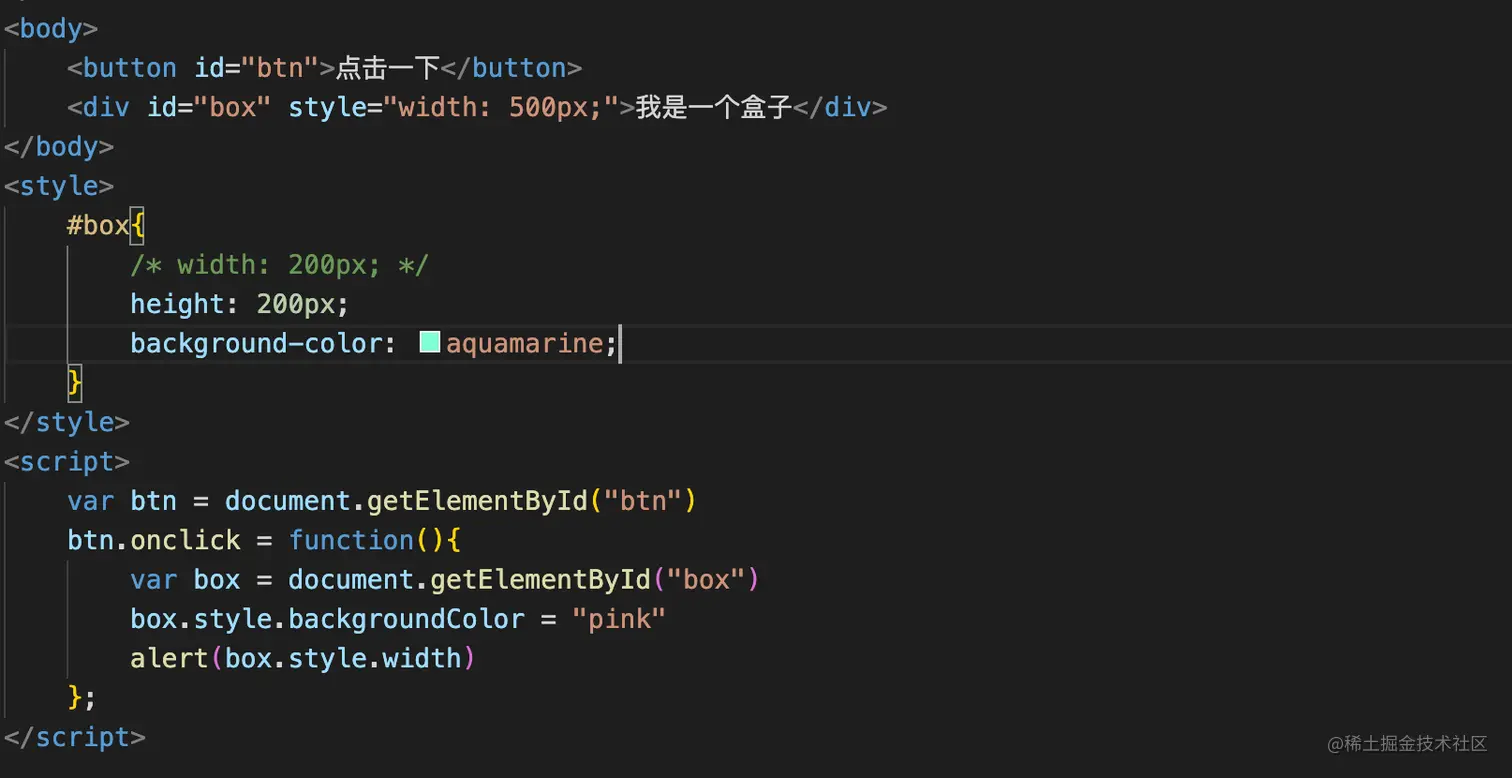This screenshot has height=778, width=1512.
Task: Click the opening style tag
Action: tap(59, 186)
